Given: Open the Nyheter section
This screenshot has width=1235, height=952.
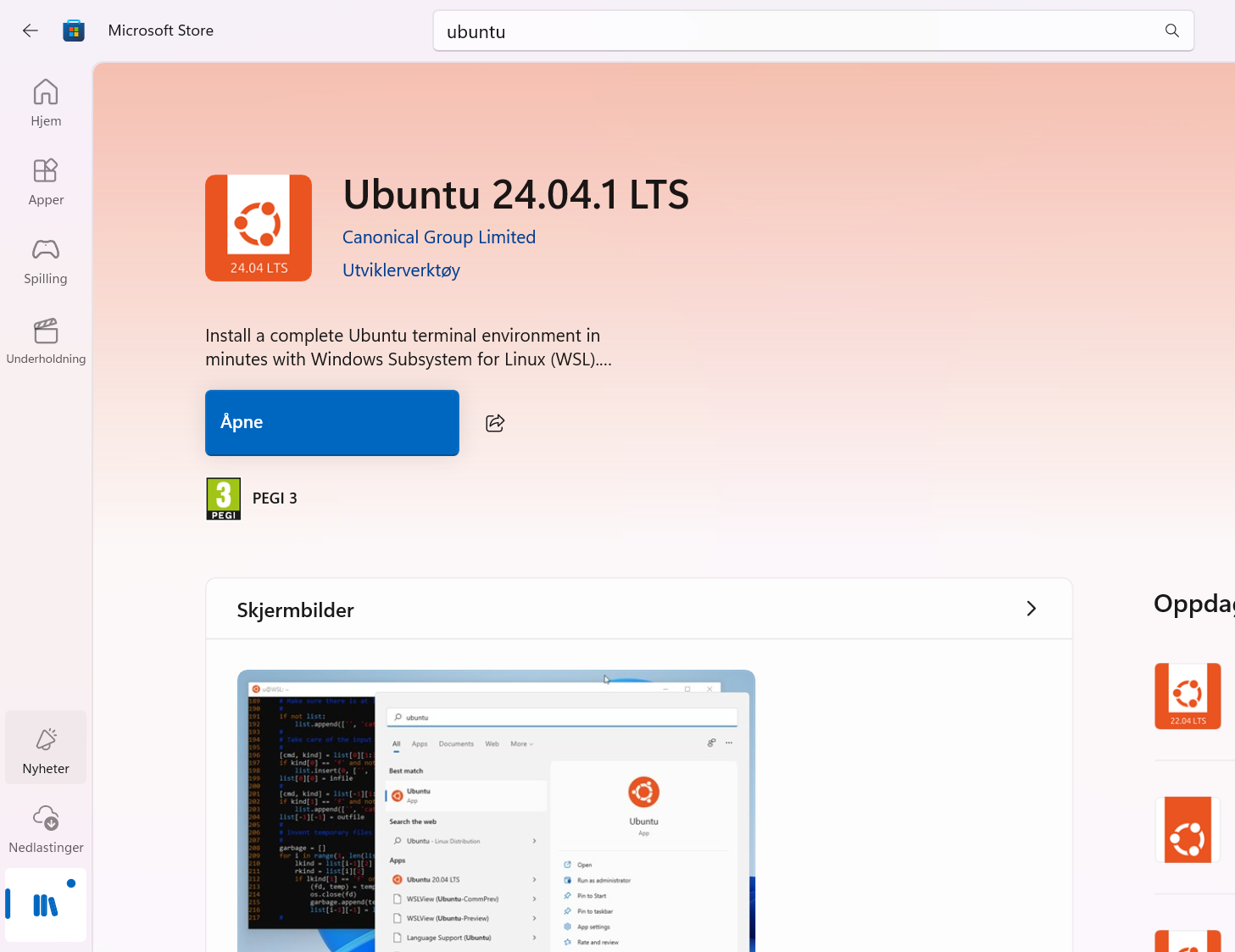Looking at the screenshot, I should (46, 748).
